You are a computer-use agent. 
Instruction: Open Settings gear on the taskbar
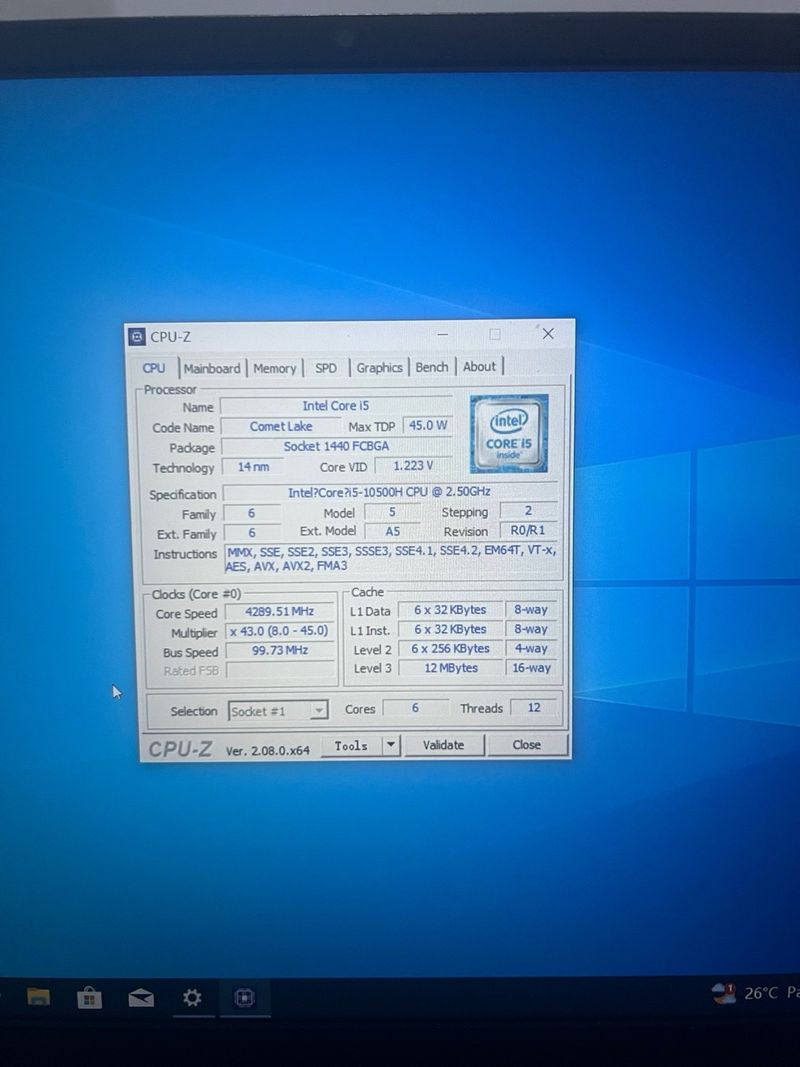point(193,998)
